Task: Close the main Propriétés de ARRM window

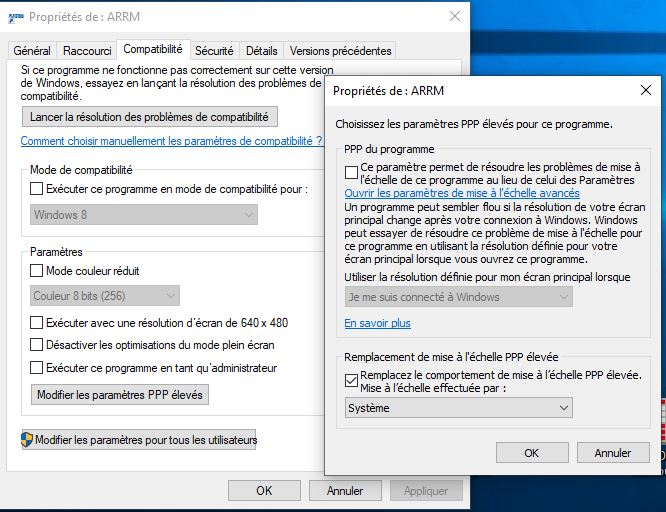Action: click(455, 17)
